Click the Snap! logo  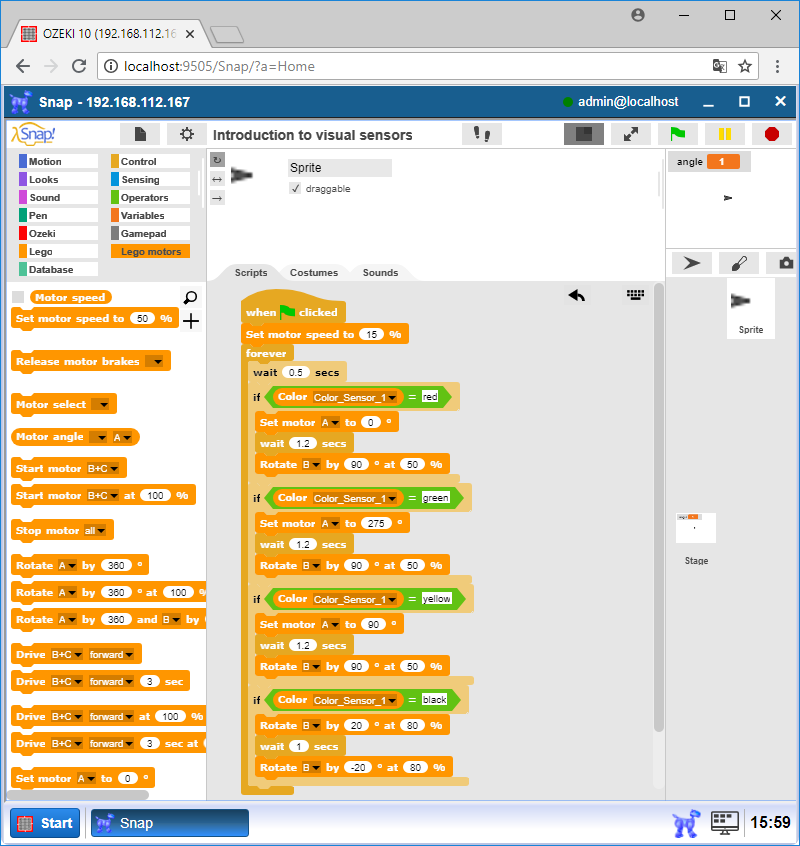33,134
